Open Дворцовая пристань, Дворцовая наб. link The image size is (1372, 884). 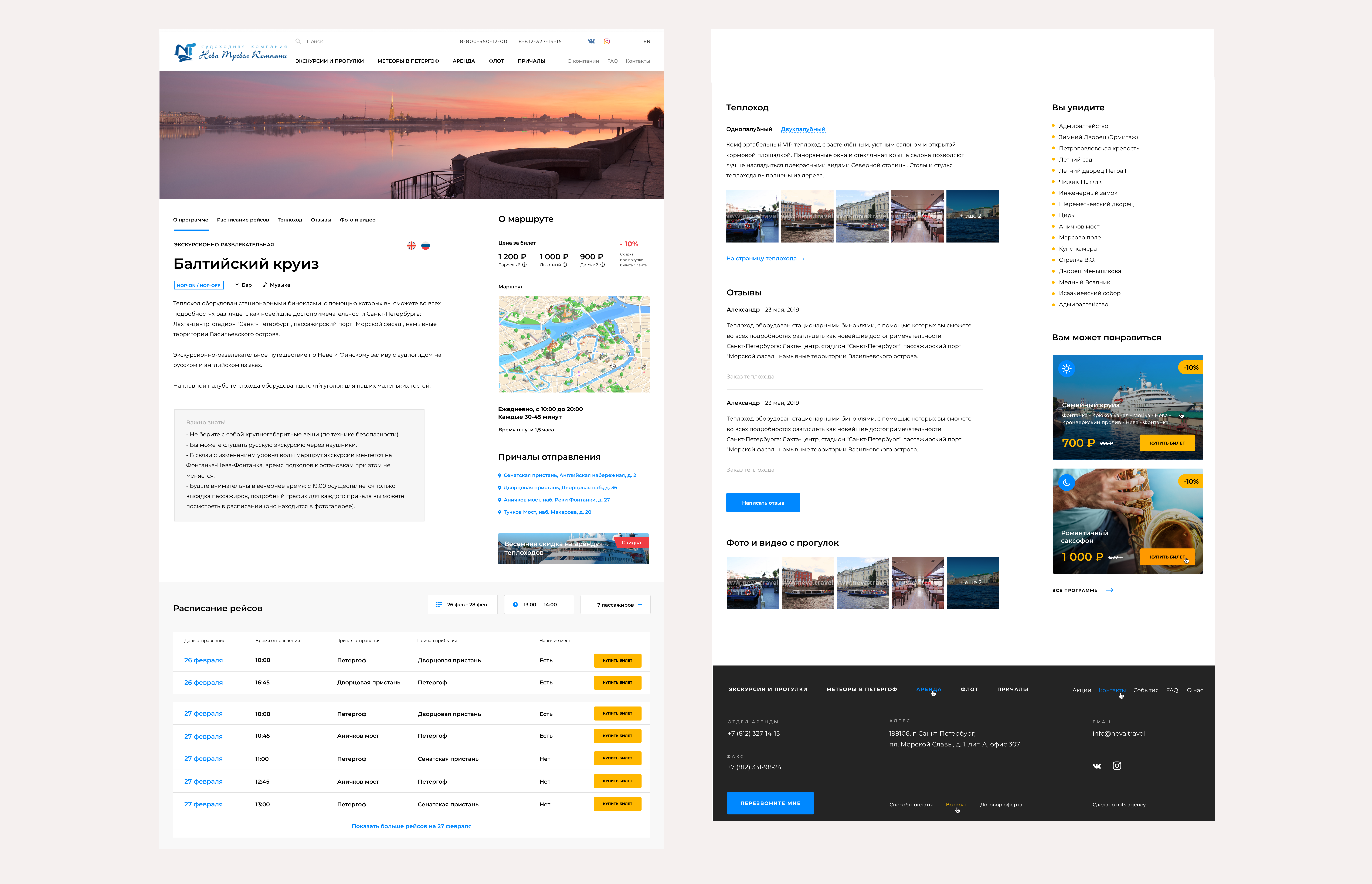(560, 488)
